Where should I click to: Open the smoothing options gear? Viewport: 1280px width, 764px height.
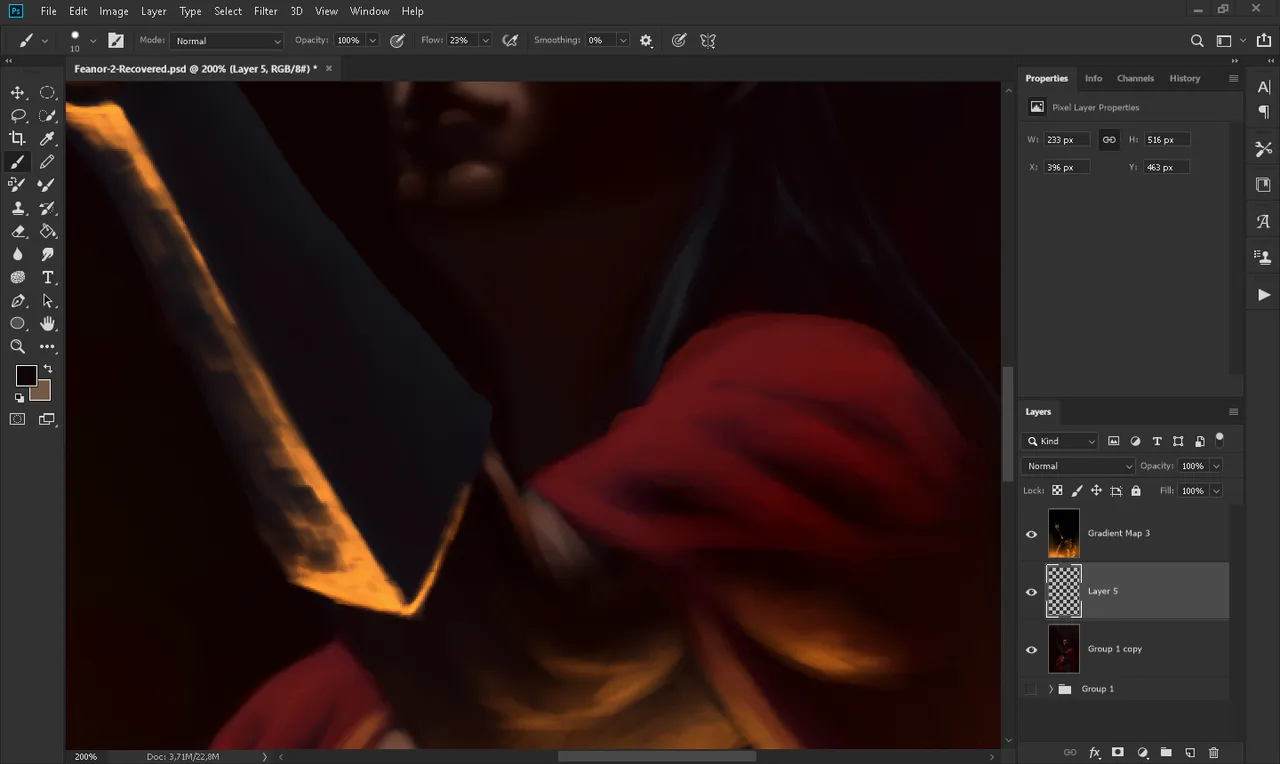[x=646, y=41]
